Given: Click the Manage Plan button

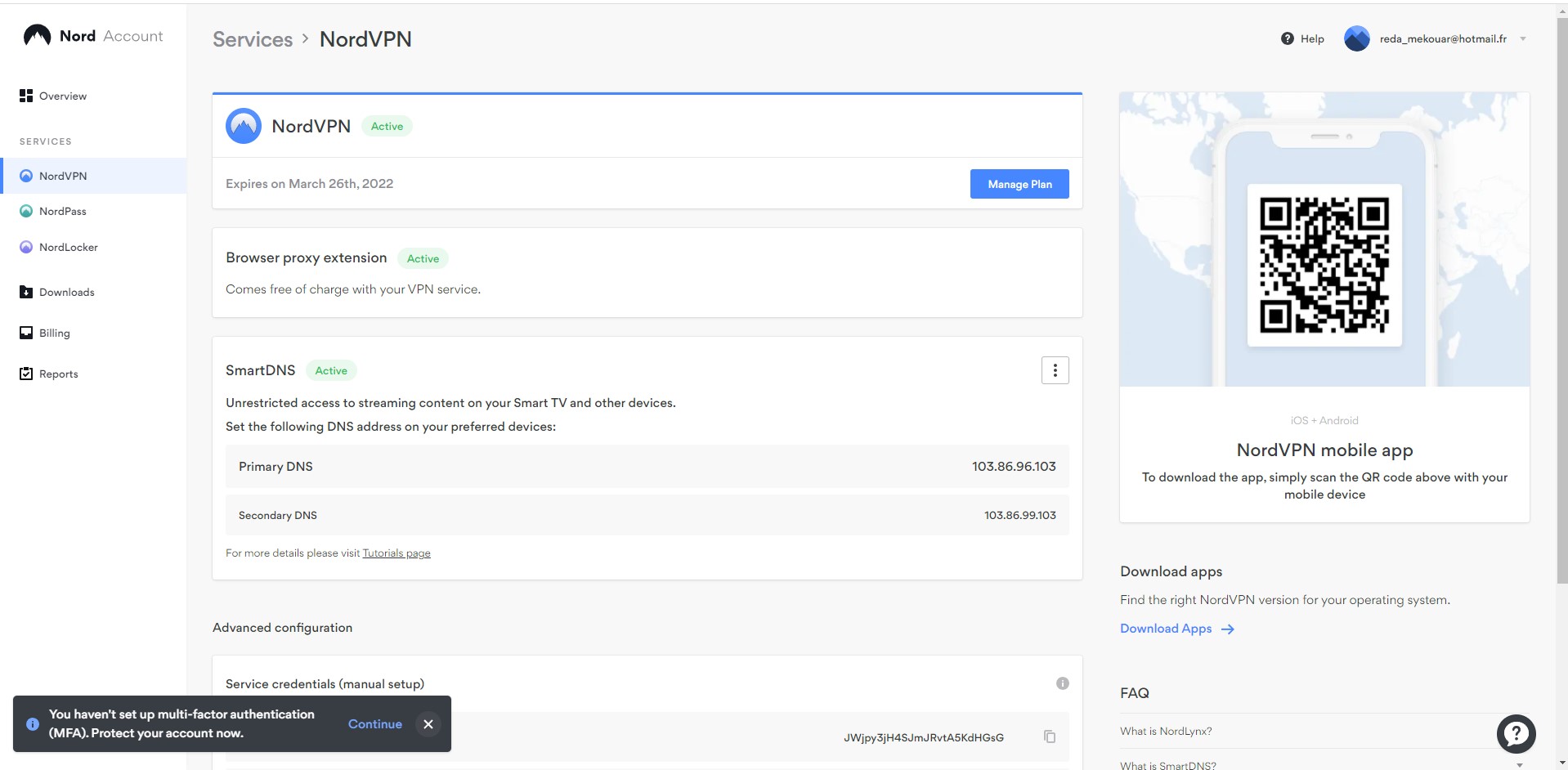Looking at the screenshot, I should tap(1019, 184).
